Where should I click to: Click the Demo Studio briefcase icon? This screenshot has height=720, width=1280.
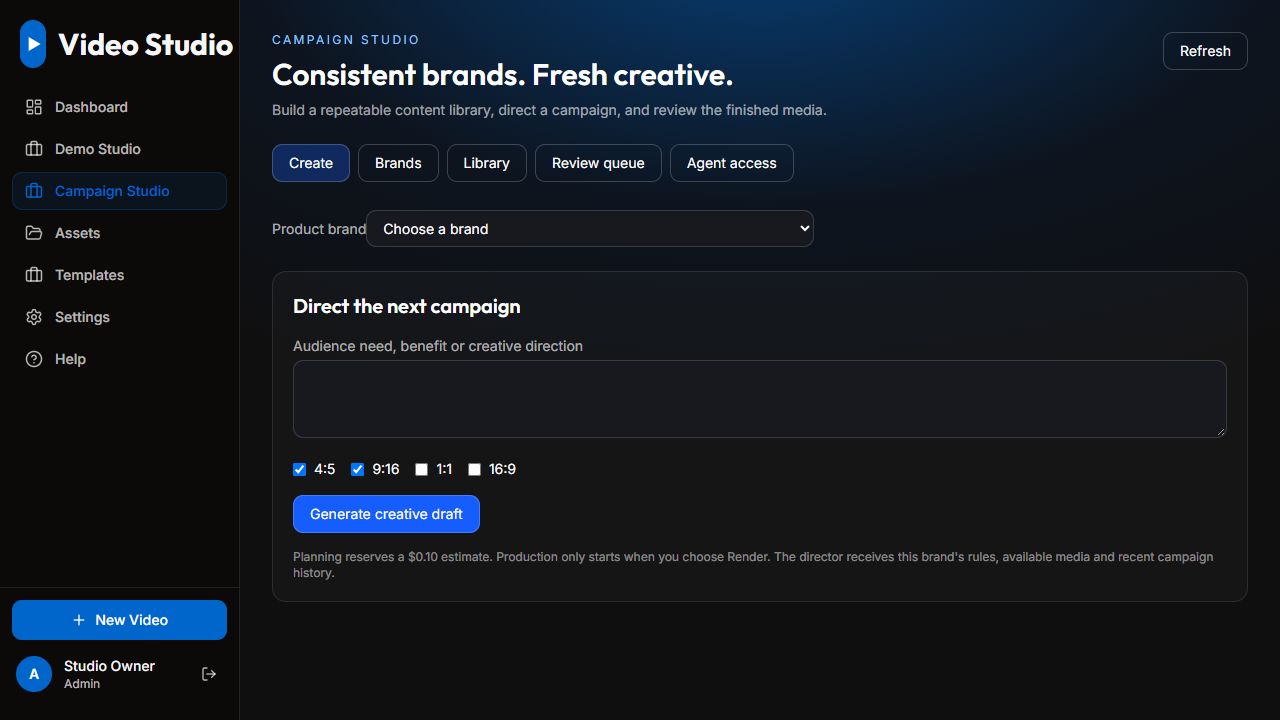tap(34, 149)
